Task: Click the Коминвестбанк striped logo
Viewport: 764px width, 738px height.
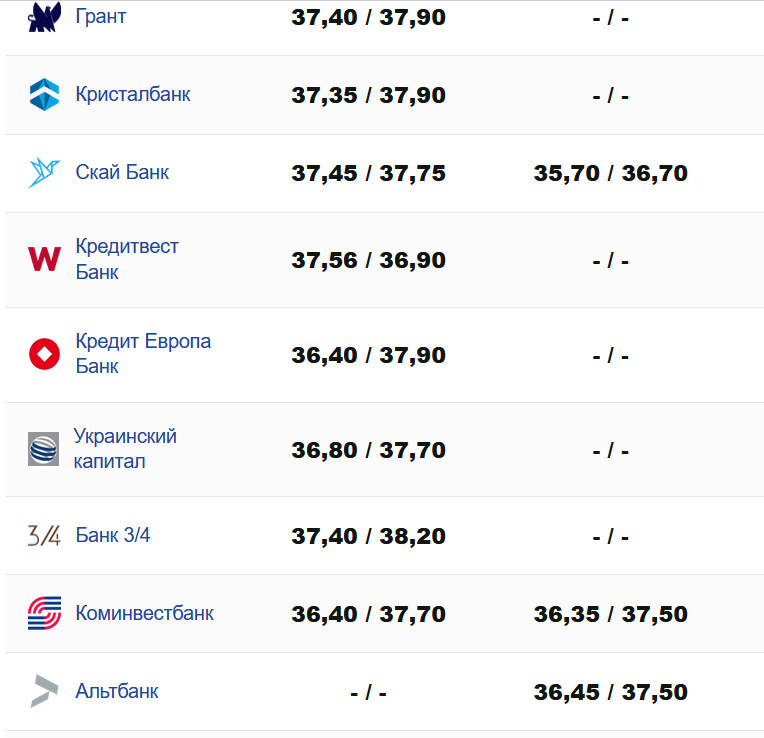Action: tap(45, 613)
